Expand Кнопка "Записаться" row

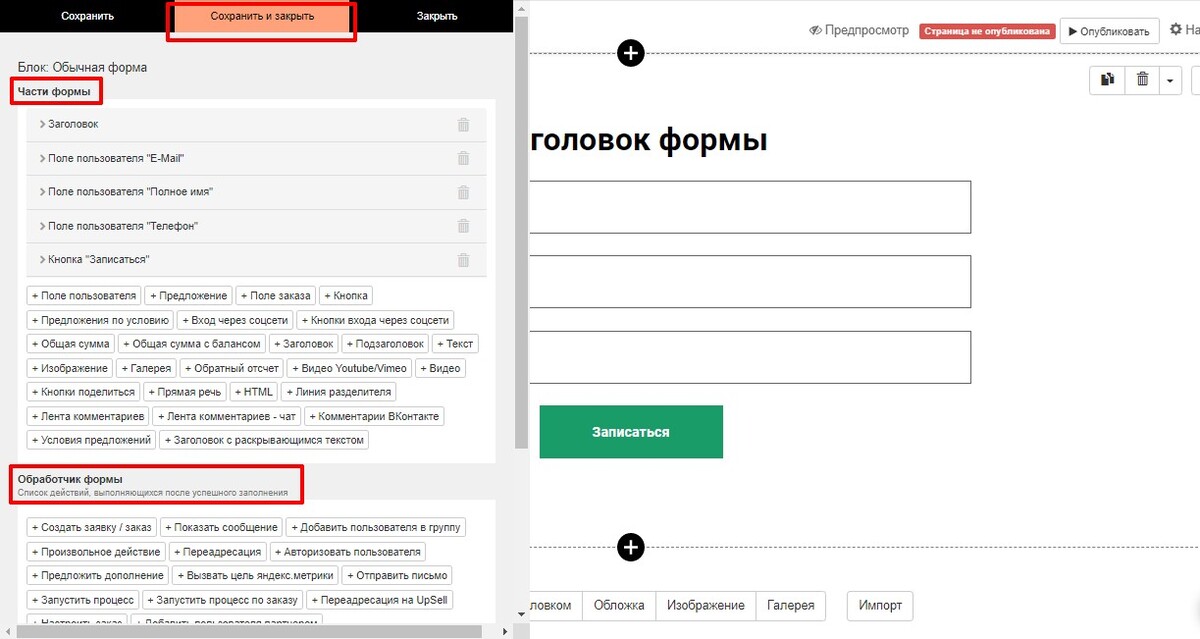click(256, 260)
